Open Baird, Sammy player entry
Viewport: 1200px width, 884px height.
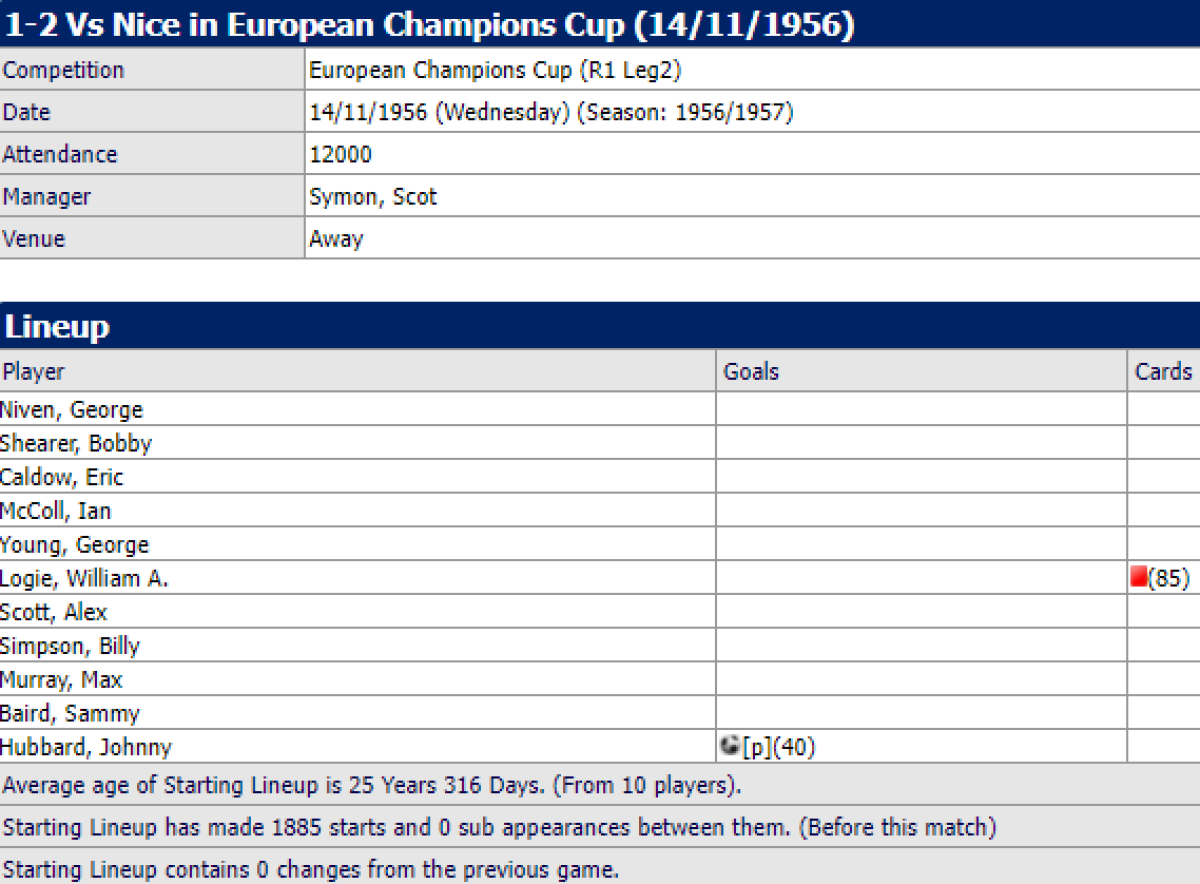(x=70, y=714)
